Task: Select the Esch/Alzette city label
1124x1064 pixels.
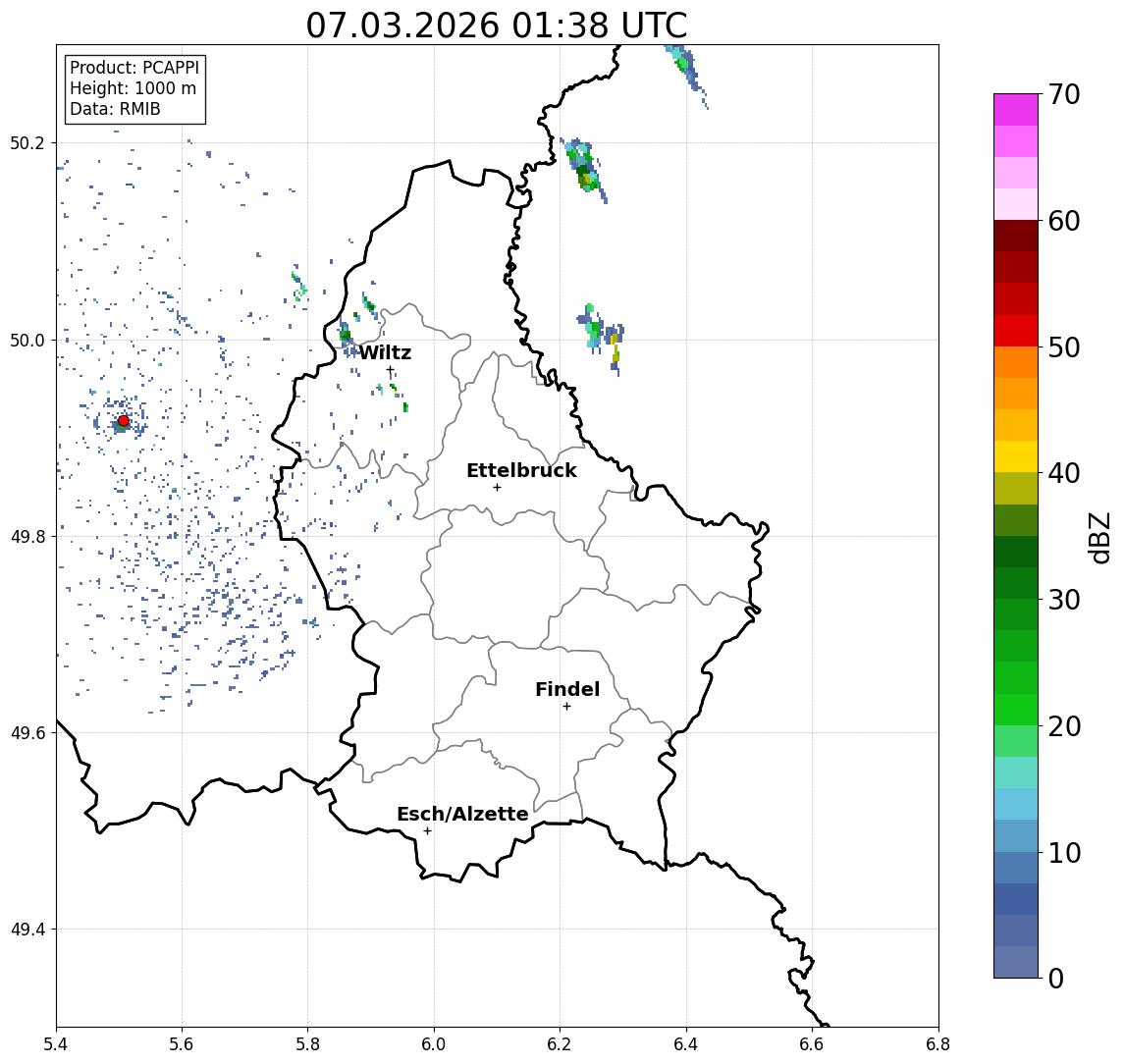Action: (x=462, y=814)
